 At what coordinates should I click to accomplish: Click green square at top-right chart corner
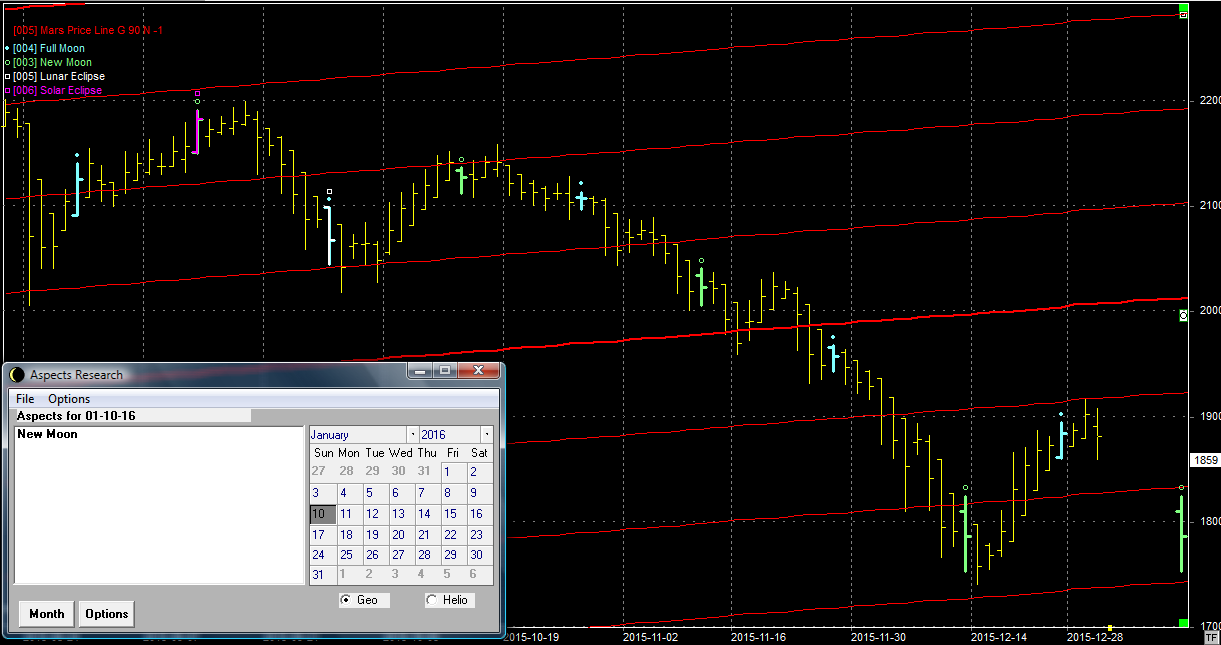tap(1184, 10)
